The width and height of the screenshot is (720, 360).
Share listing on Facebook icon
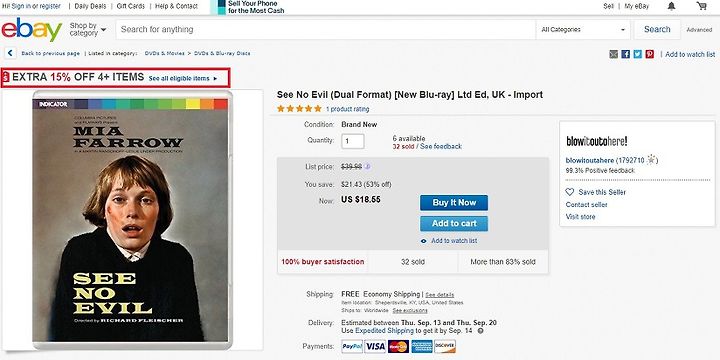click(625, 54)
